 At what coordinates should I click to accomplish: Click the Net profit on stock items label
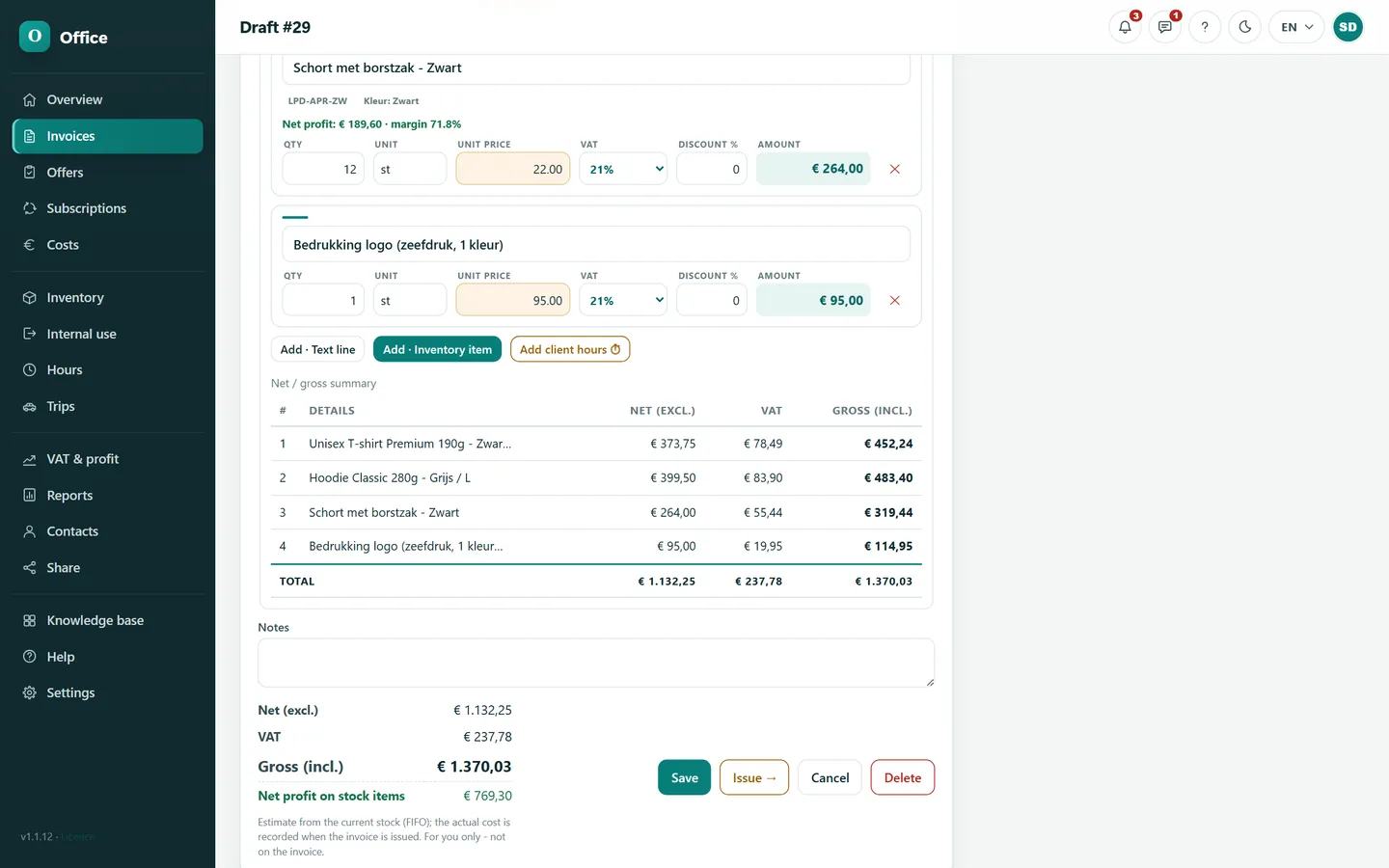[x=331, y=796]
